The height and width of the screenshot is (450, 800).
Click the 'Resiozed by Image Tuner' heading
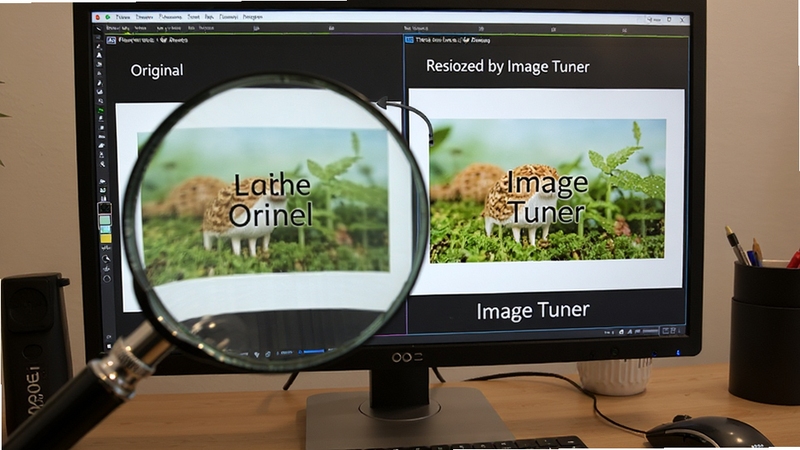(508, 66)
